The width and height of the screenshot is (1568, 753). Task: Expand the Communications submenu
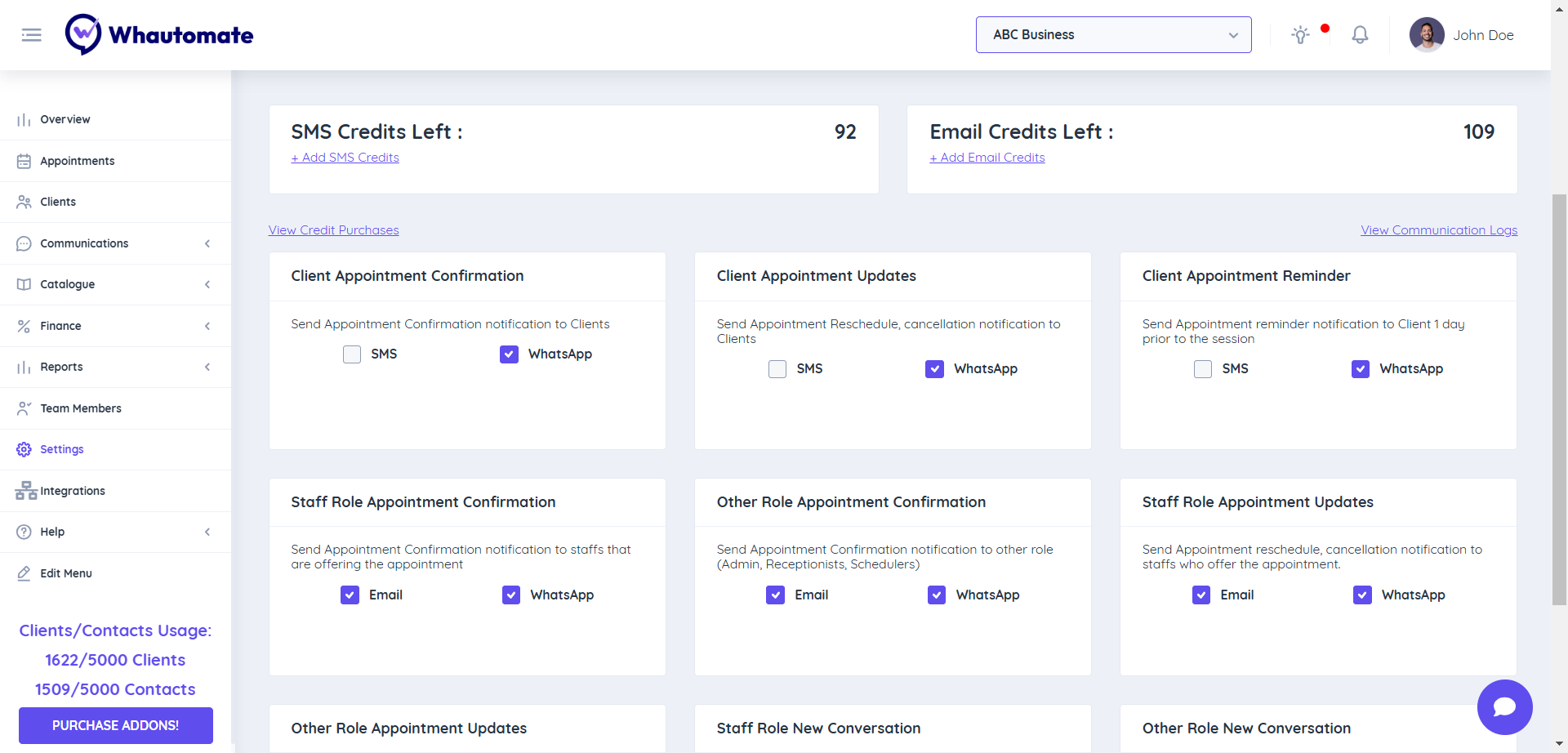pos(207,243)
